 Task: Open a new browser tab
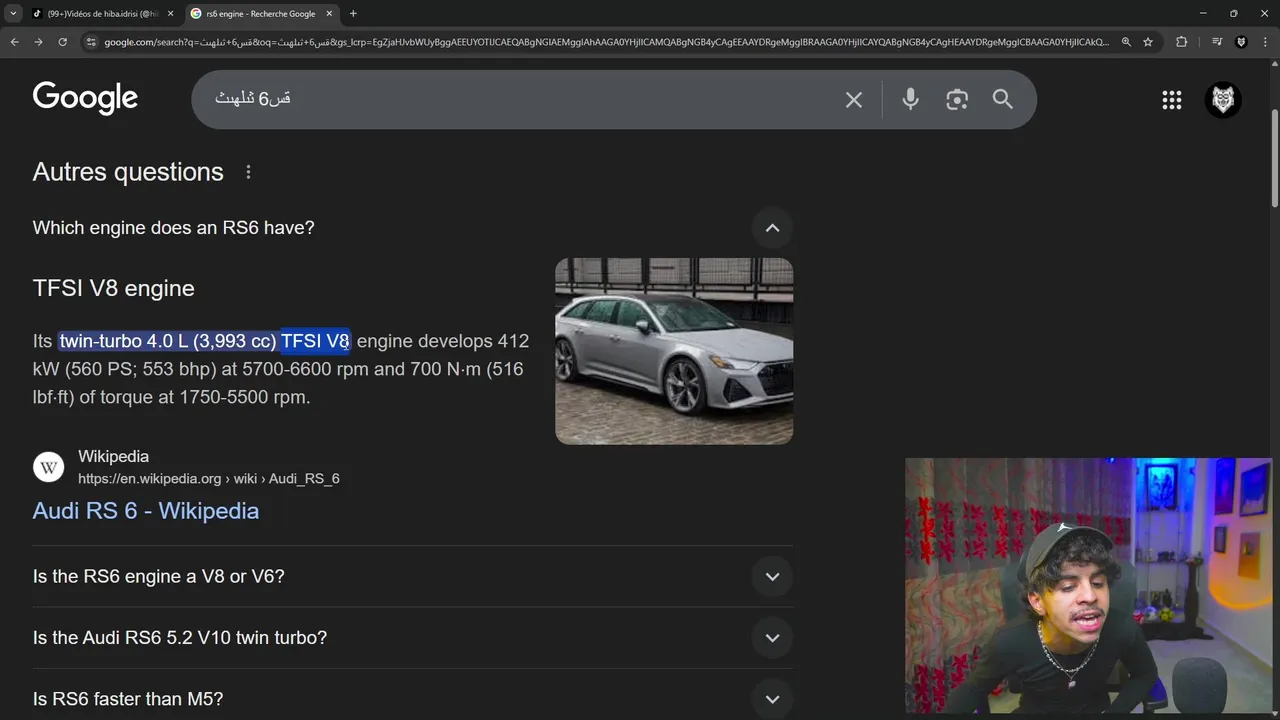pos(353,14)
